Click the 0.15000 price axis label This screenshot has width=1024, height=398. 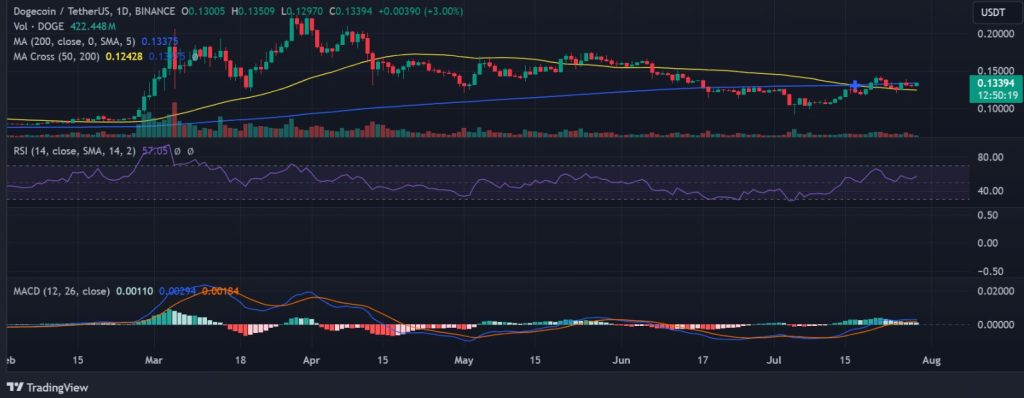(x=995, y=71)
